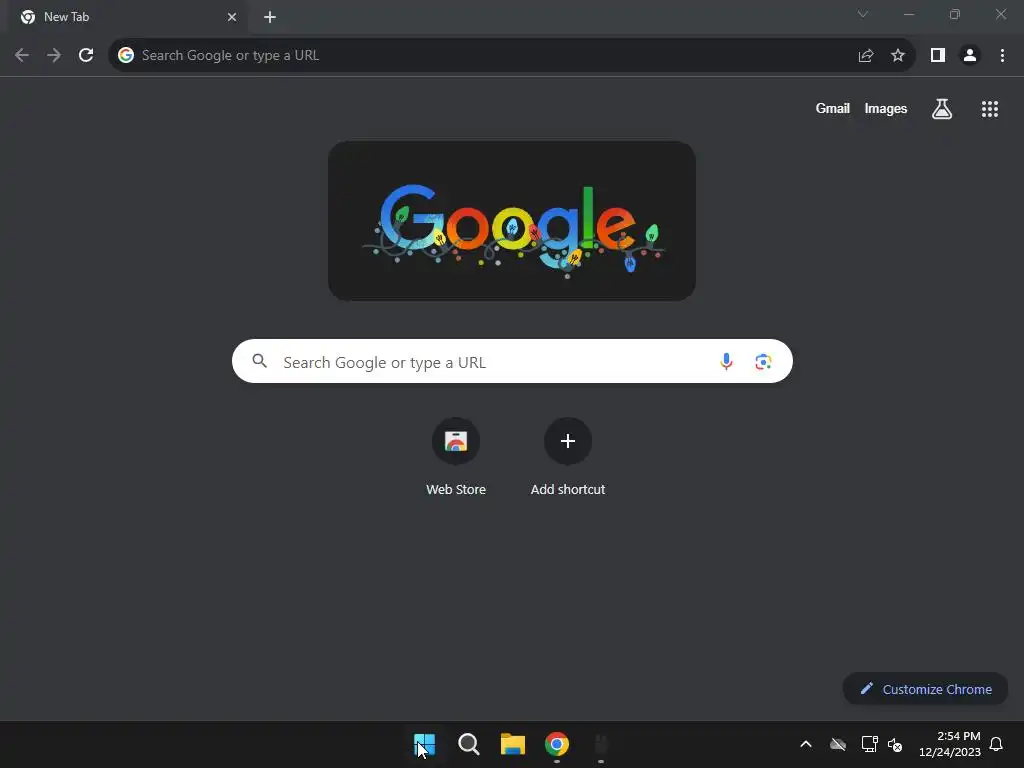Image resolution: width=1024 pixels, height=768 pixels.
Task: Open the Chrome profile menu
Action: pos(970,55)
